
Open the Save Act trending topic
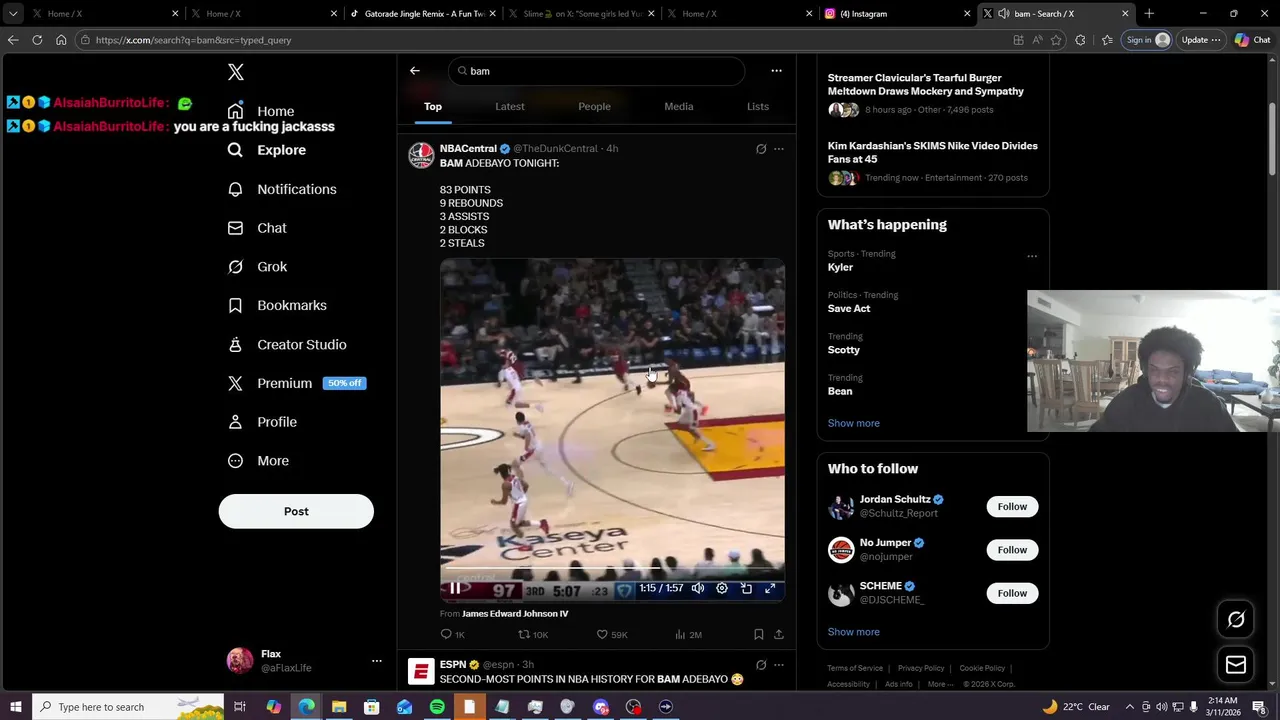(849, 309)
